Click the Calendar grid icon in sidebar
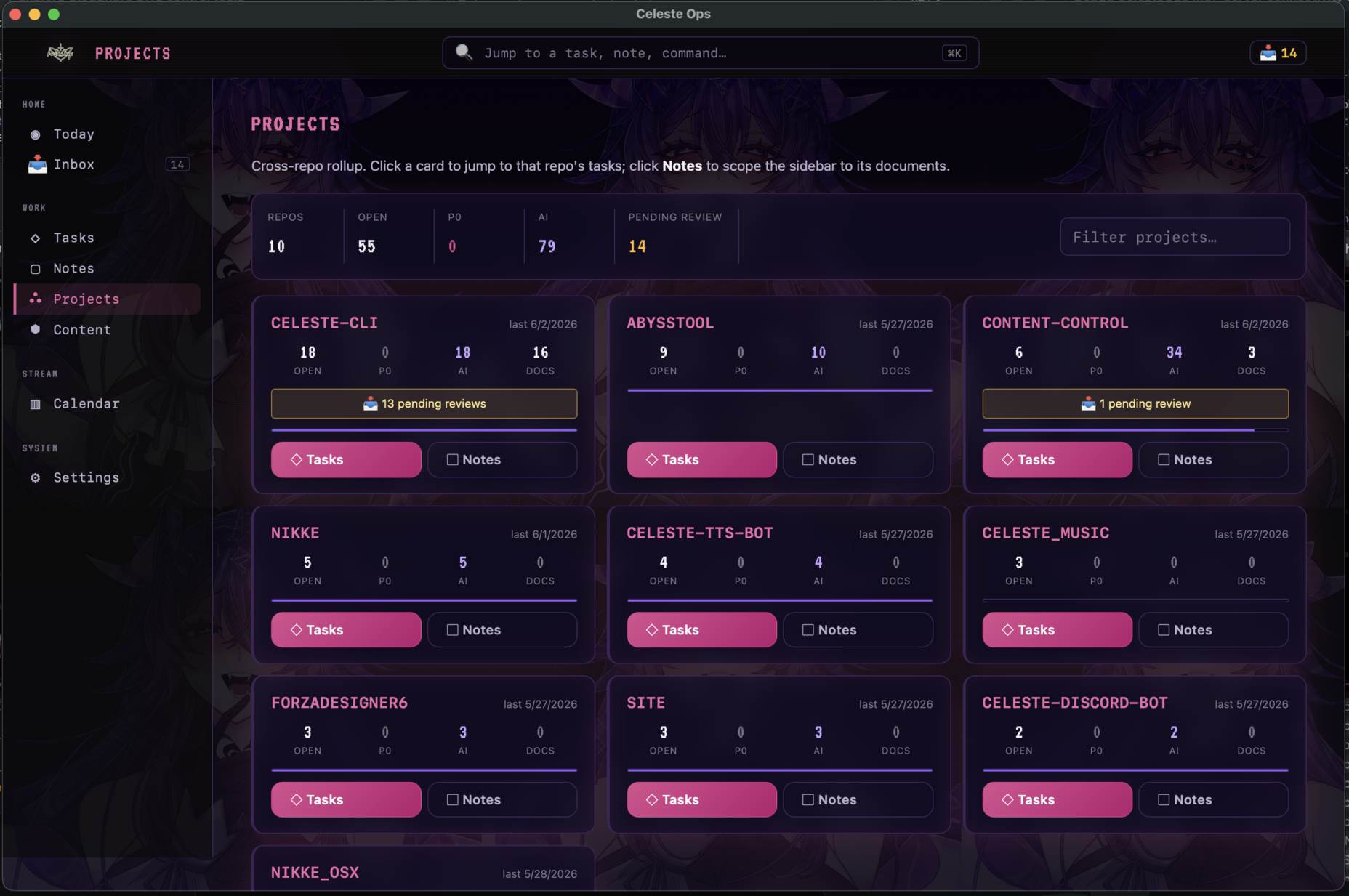This screenshot has width=1349, height=896. point(35,404)
